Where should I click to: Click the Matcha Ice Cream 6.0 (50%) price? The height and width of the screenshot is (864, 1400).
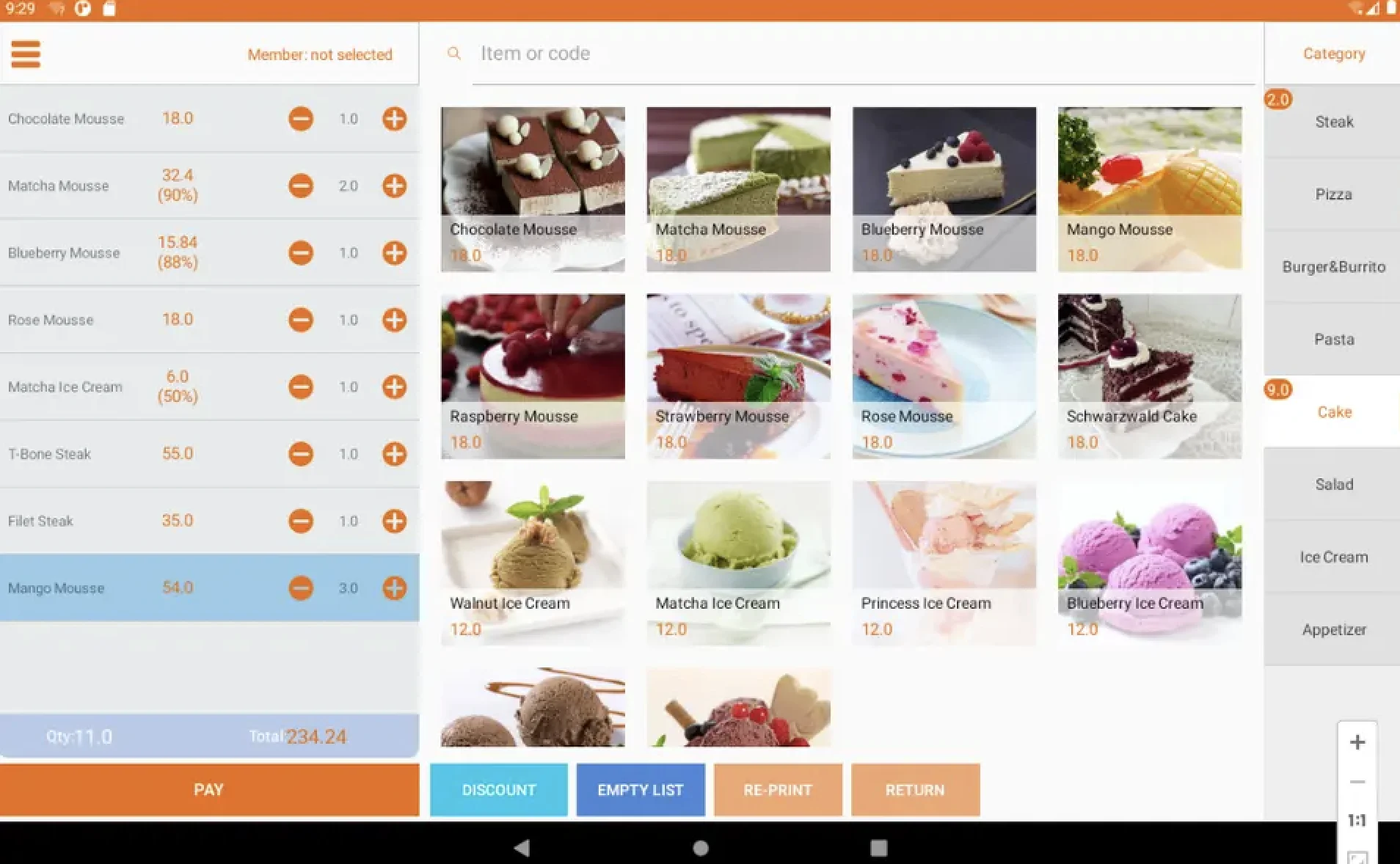point(178,387)
